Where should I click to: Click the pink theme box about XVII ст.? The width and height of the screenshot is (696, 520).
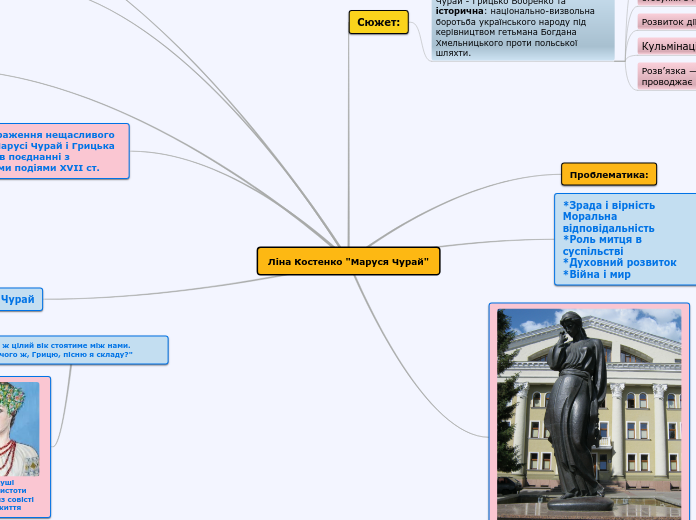click(64, 151)
